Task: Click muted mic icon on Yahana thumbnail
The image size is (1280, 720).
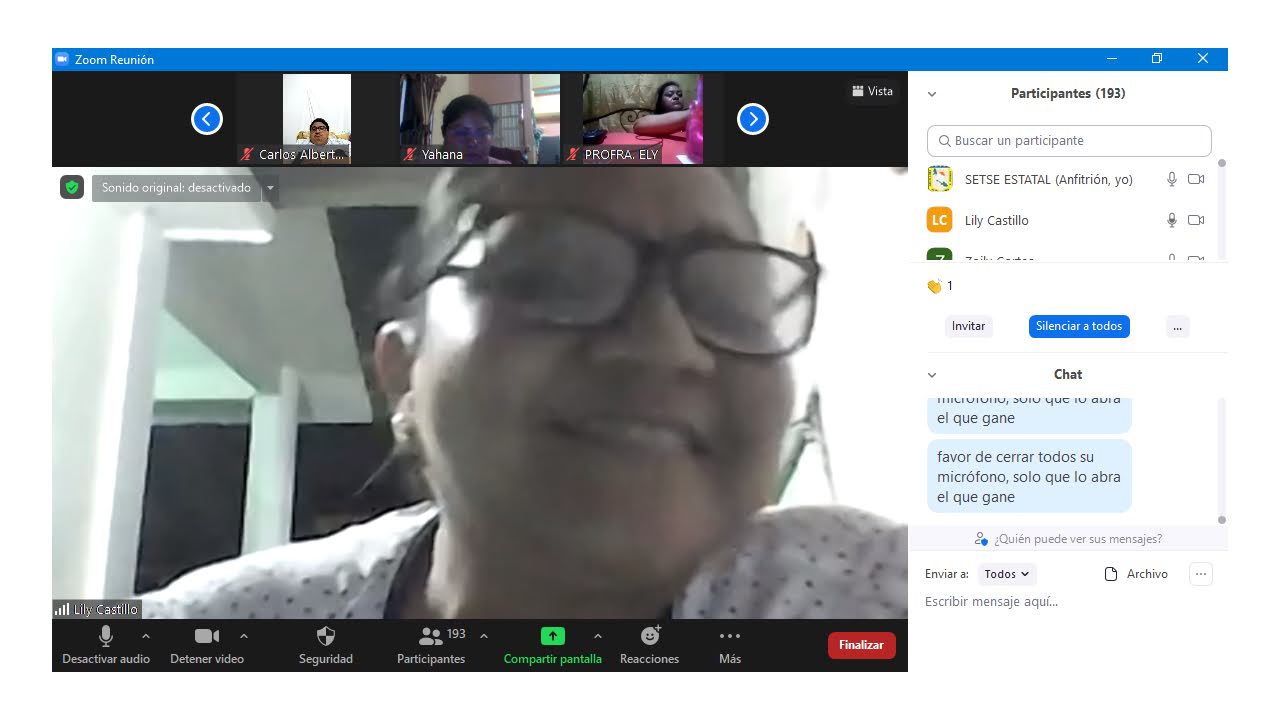Action: click(410, 155)
